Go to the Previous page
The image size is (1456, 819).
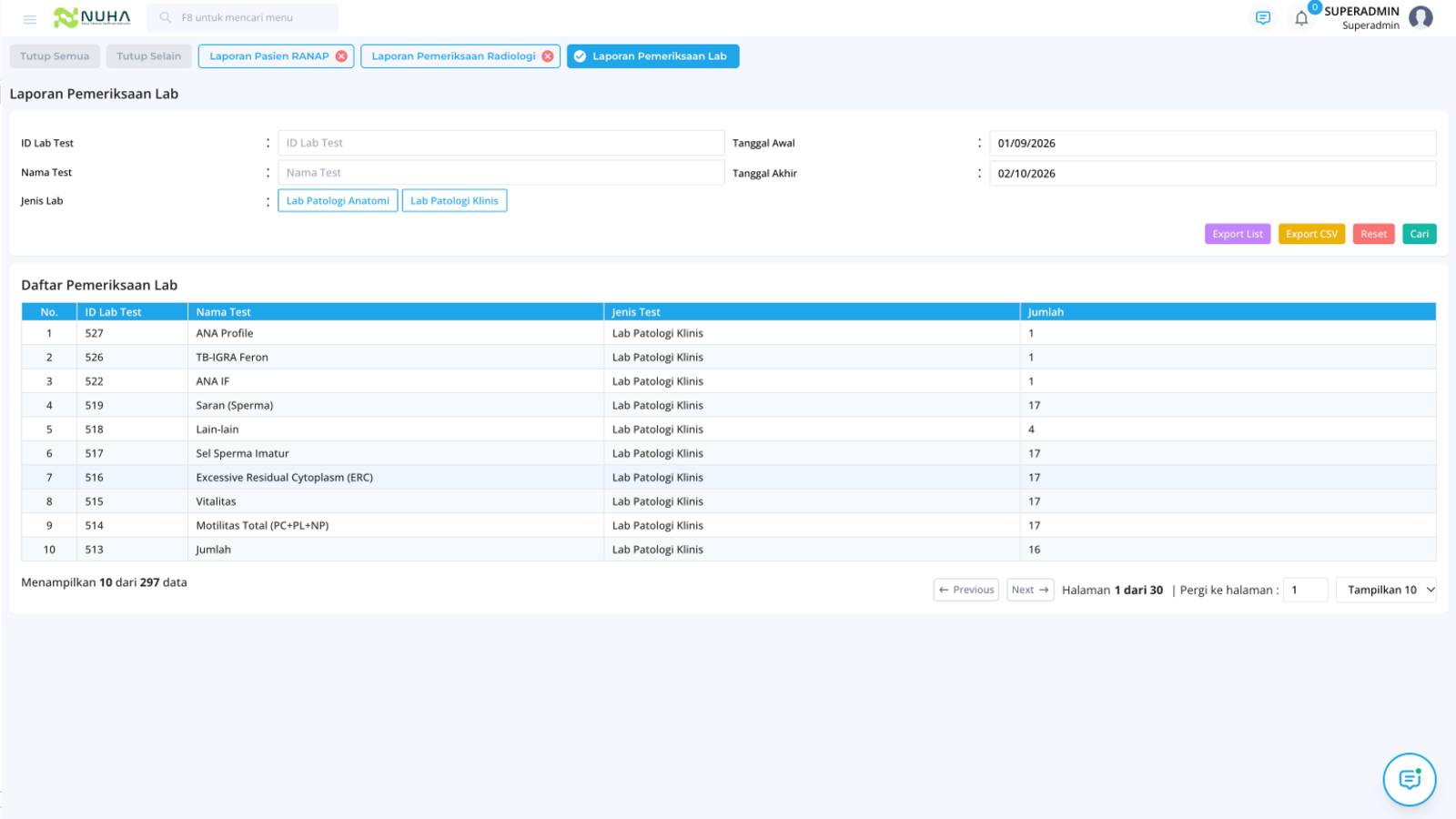(966, 590)
